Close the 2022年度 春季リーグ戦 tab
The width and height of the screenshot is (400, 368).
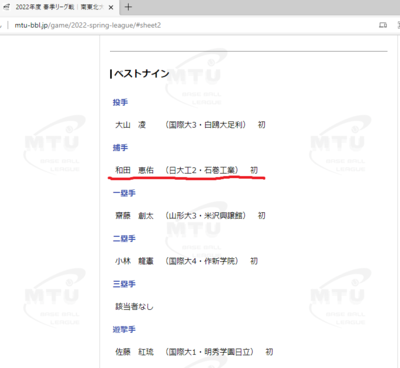pyautogui.click(x=111, y=7)
